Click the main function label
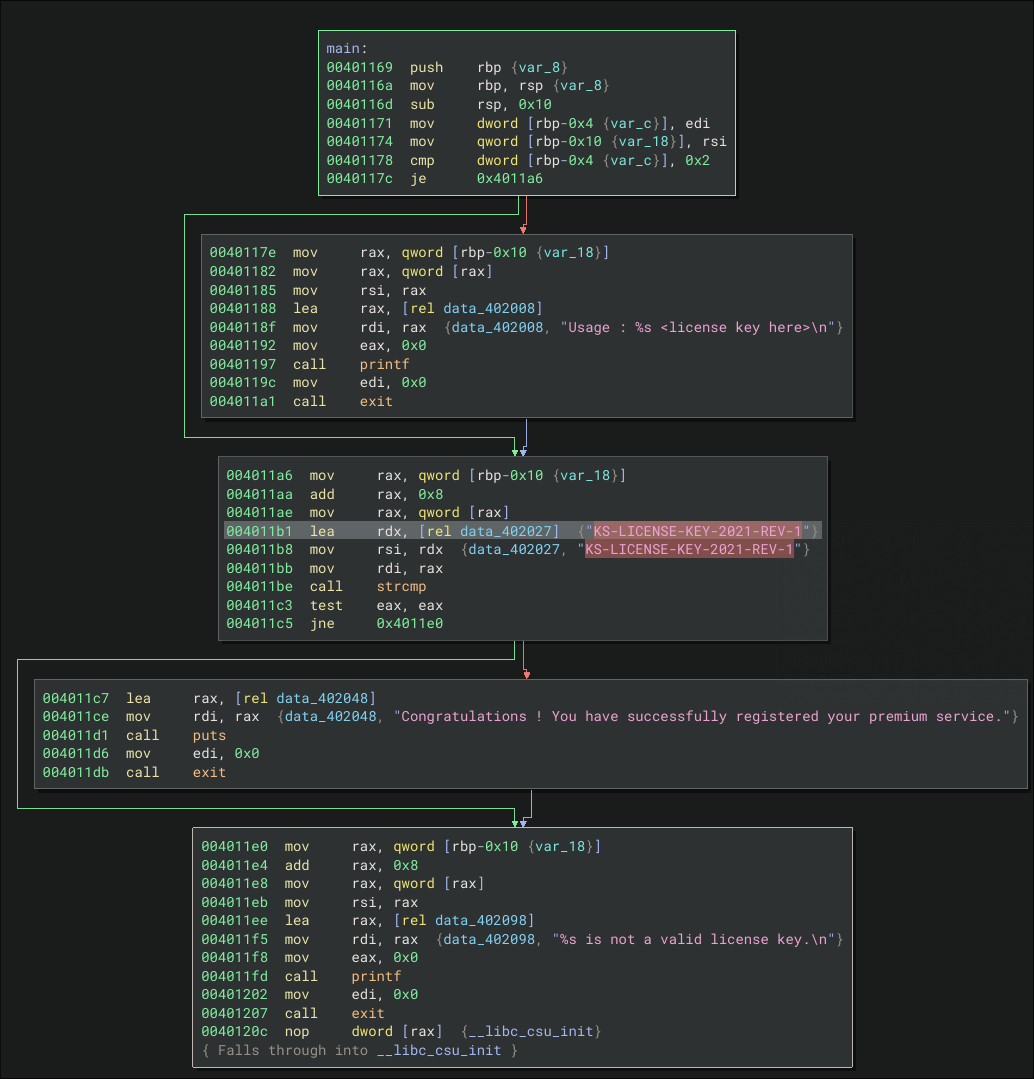This screenshot has height=1079, width=1034. [346, 48]
